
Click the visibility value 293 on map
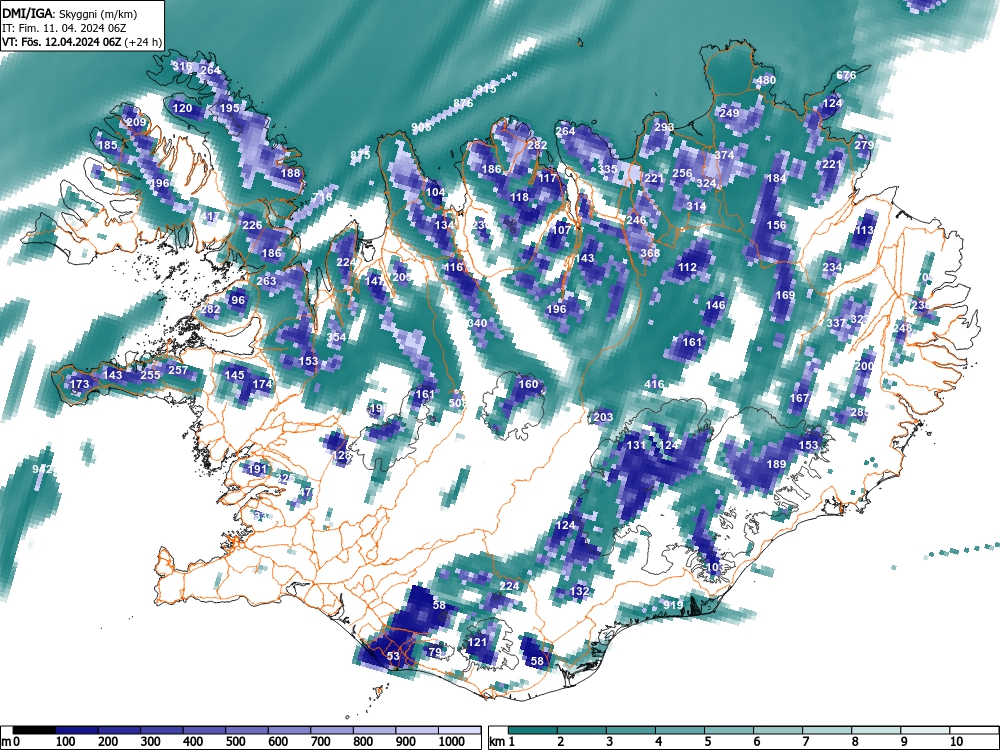click(664, 127)
